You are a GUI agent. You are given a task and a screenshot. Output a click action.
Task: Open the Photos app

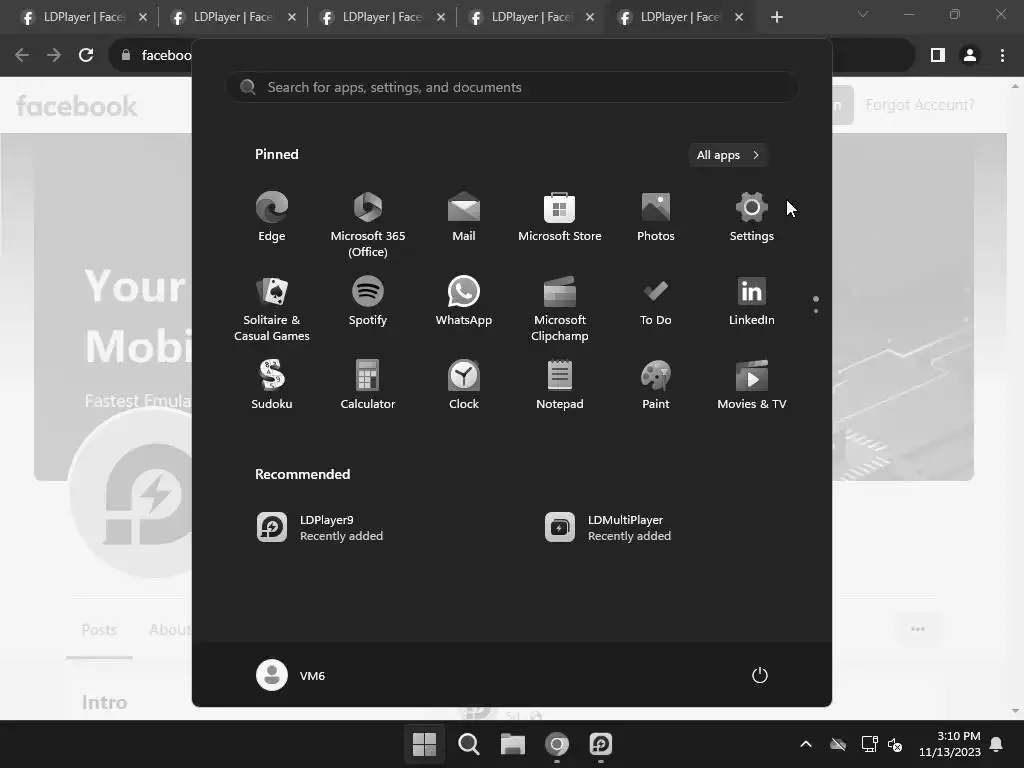coord(656,217)
